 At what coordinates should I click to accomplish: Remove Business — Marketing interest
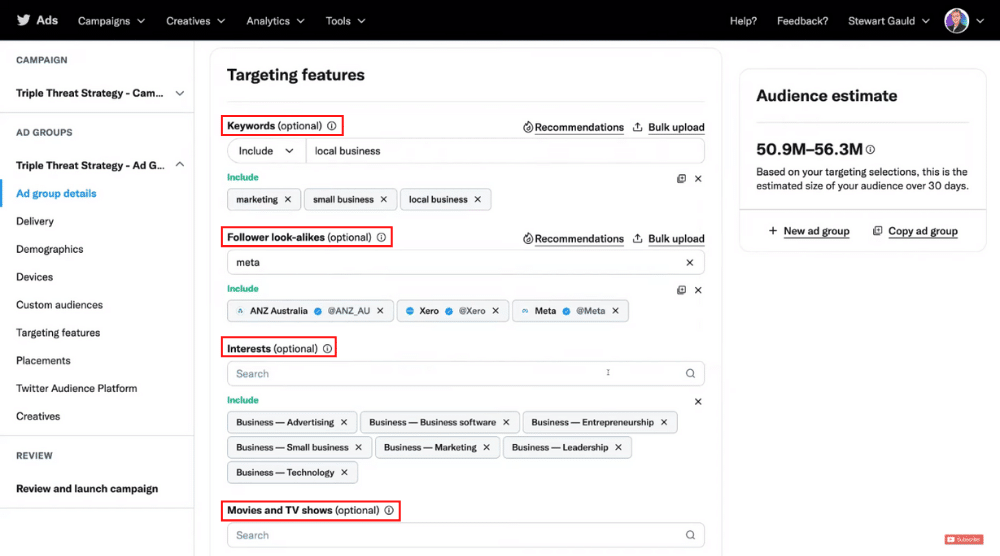click(x=487, y=448)
